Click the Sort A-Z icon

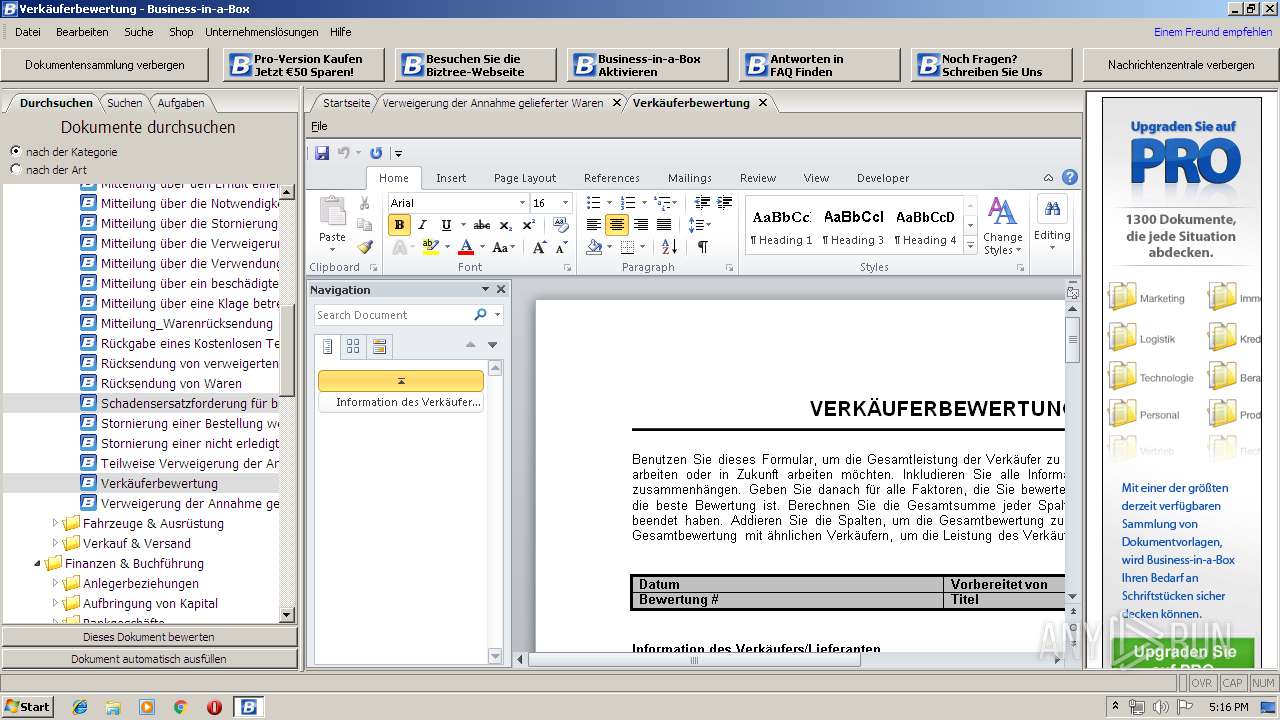[x=669, y=247]
